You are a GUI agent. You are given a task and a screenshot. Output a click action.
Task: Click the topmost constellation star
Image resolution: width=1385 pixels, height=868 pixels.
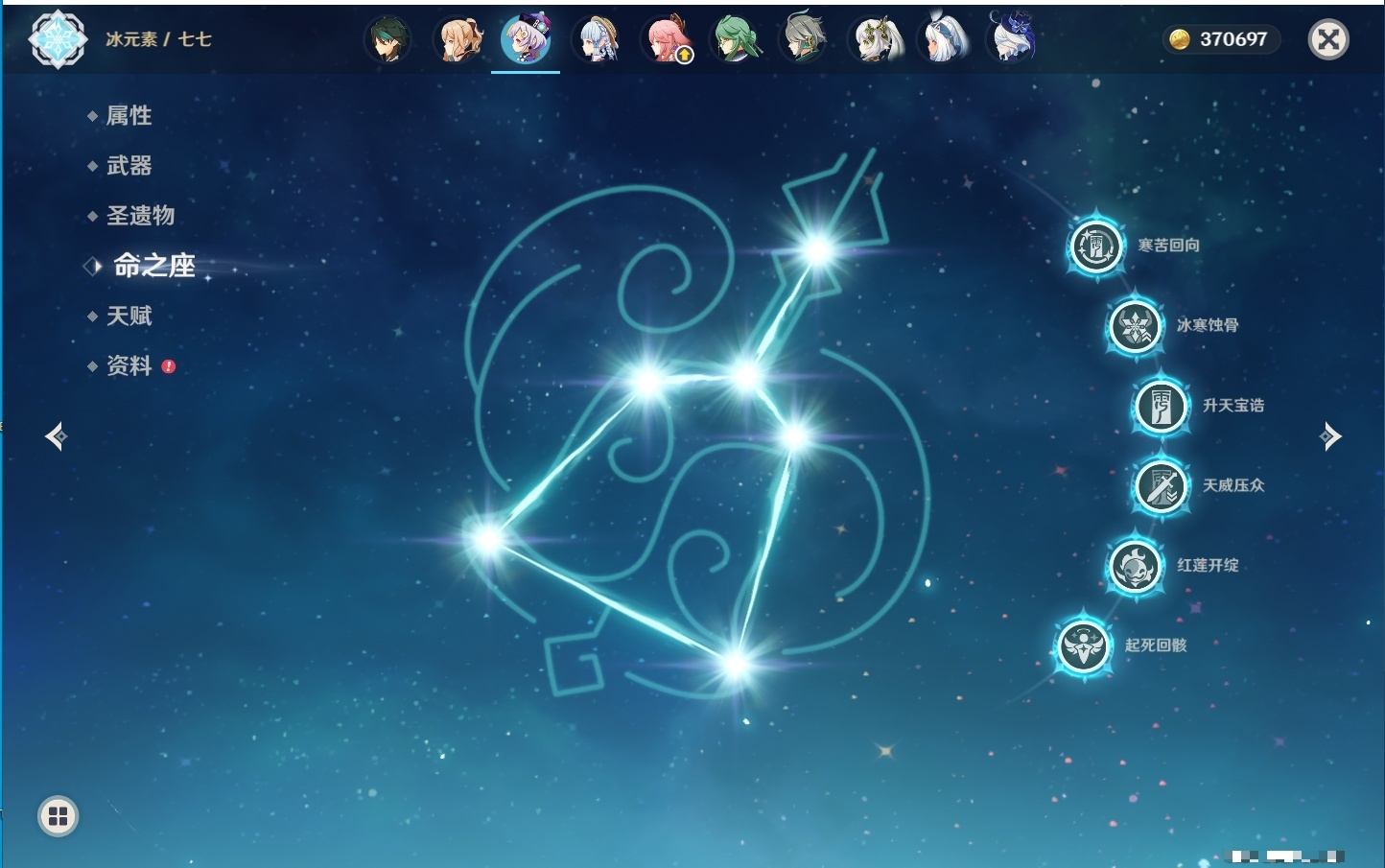point(818,251)
